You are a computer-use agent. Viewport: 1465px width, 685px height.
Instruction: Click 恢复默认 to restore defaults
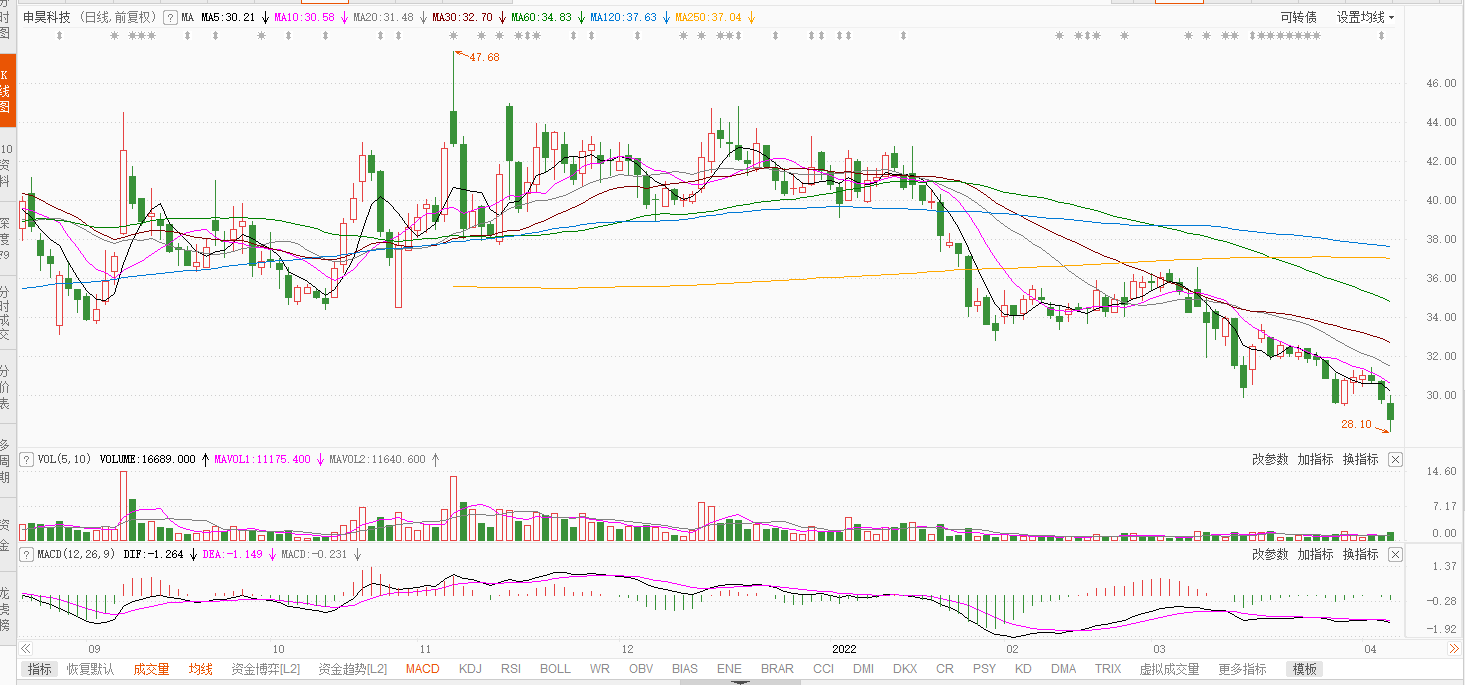tap(91, 669)
